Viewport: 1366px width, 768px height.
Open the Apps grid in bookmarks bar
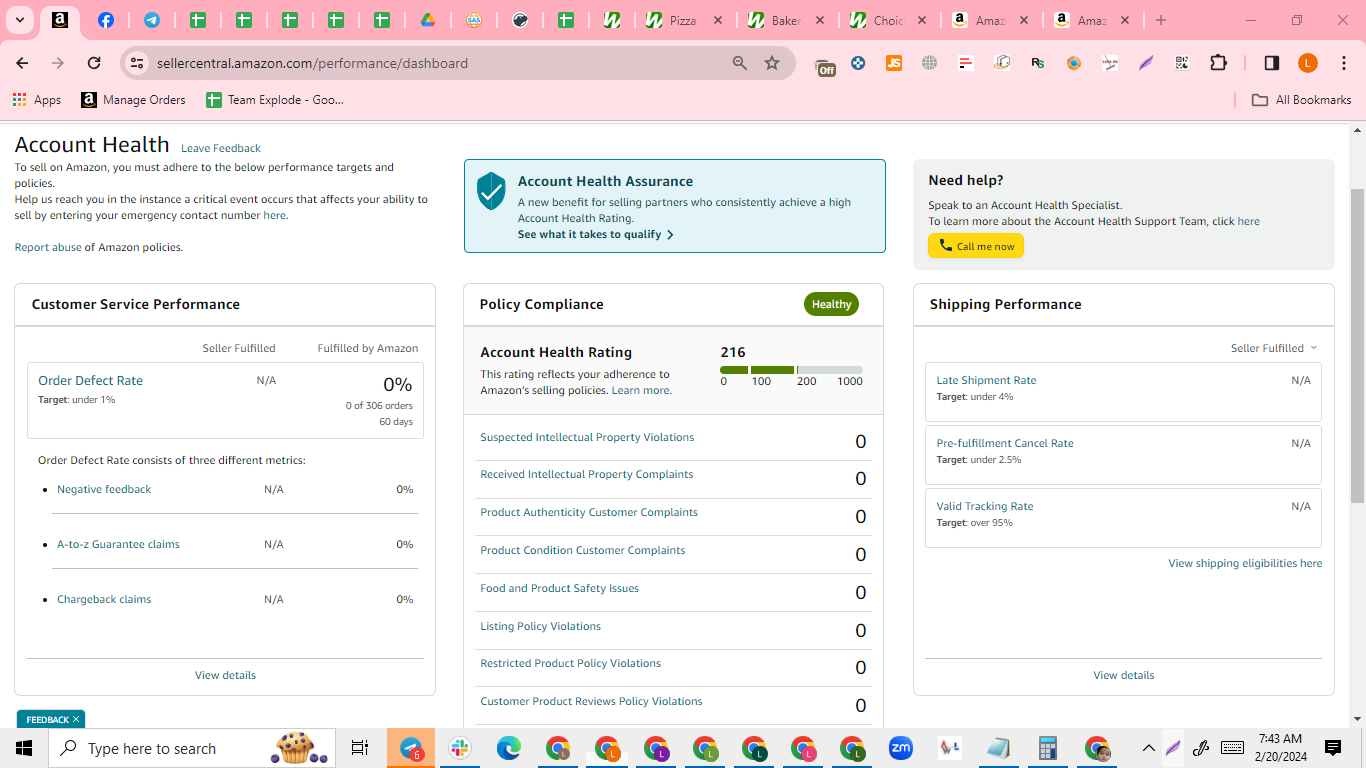pos(36,100)
